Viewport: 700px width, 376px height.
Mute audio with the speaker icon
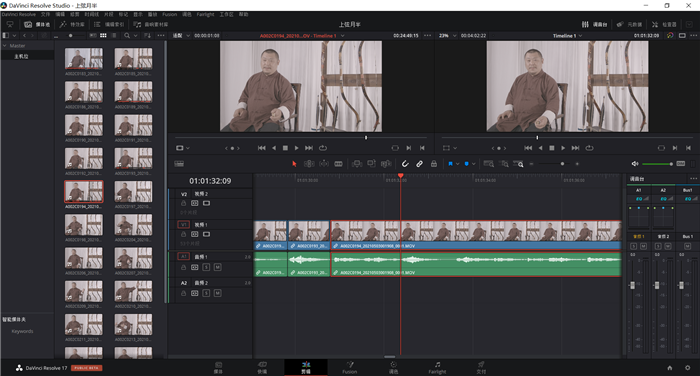[635, 164]
